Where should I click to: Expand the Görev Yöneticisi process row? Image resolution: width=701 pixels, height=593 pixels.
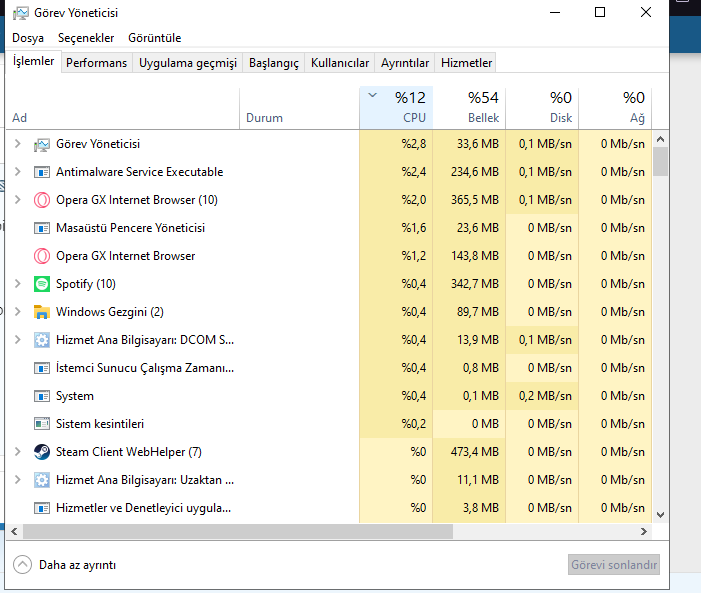point(17,144)
